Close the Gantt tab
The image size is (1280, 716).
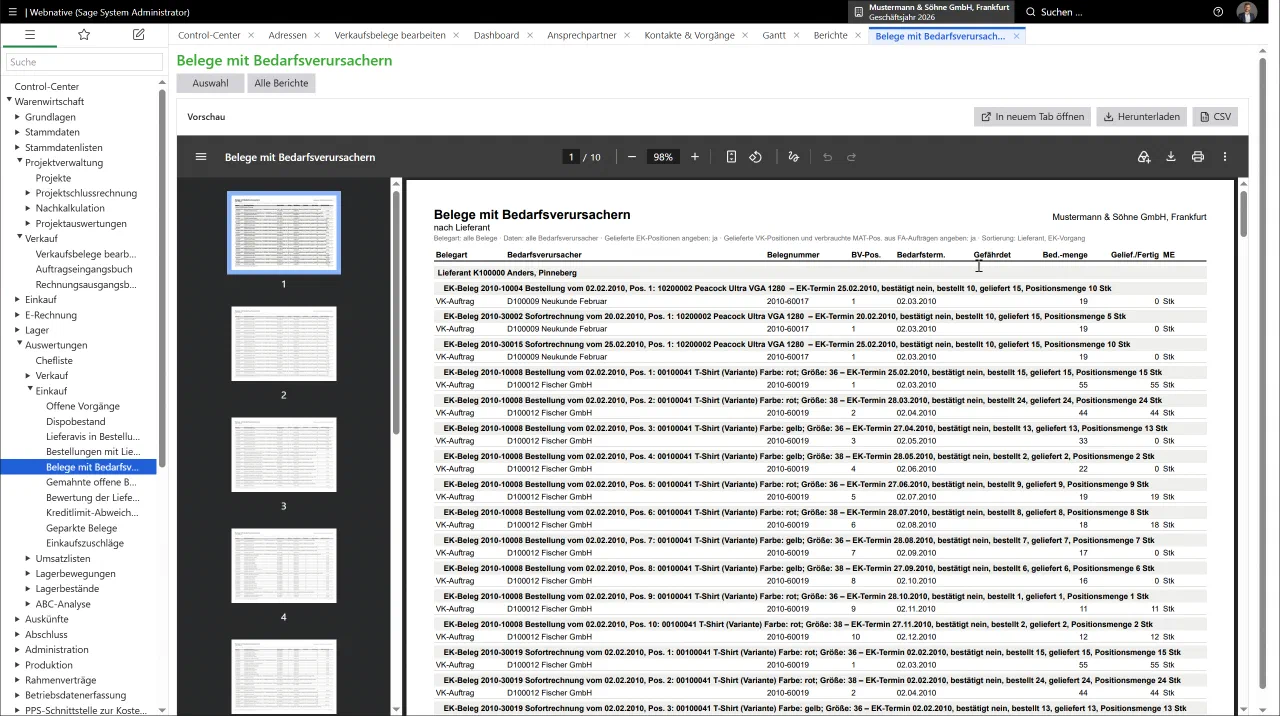pyautogui.click(x=797, y=35)
